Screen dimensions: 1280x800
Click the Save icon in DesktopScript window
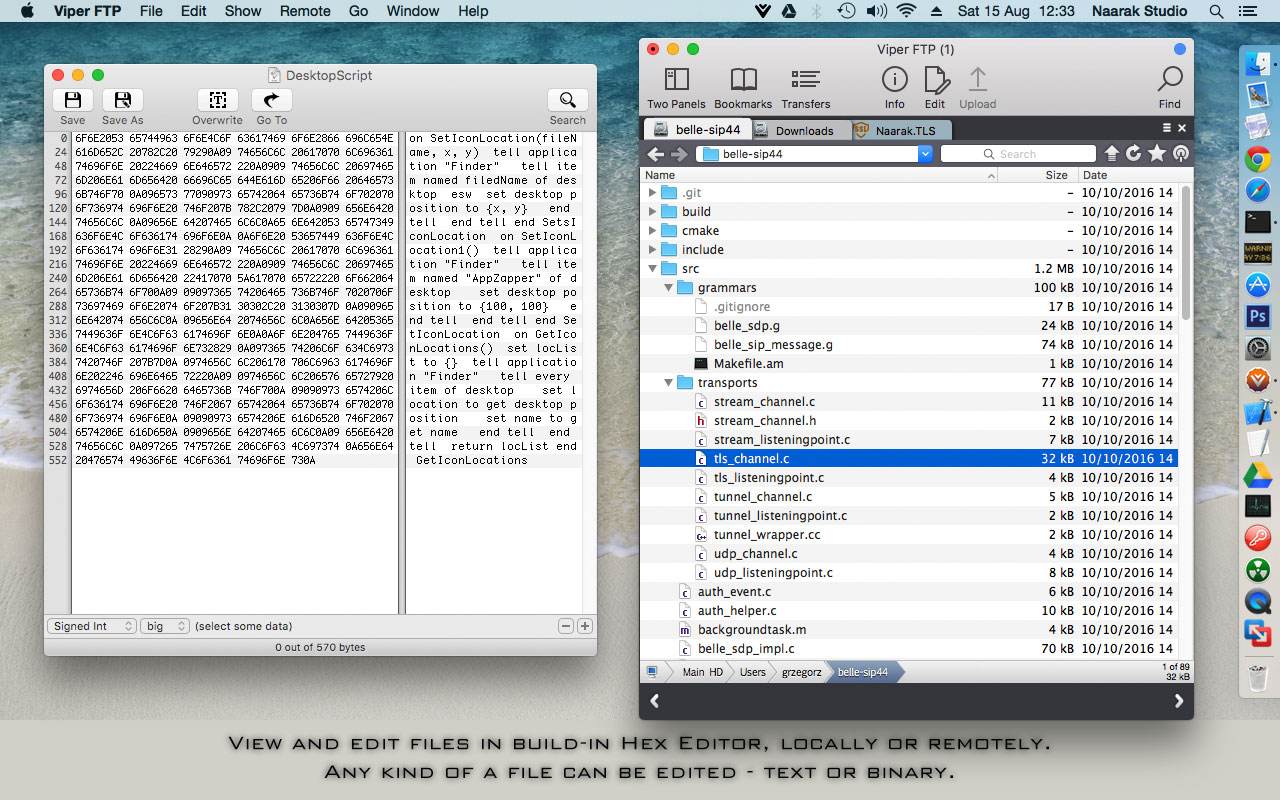[x=73, y=100]
